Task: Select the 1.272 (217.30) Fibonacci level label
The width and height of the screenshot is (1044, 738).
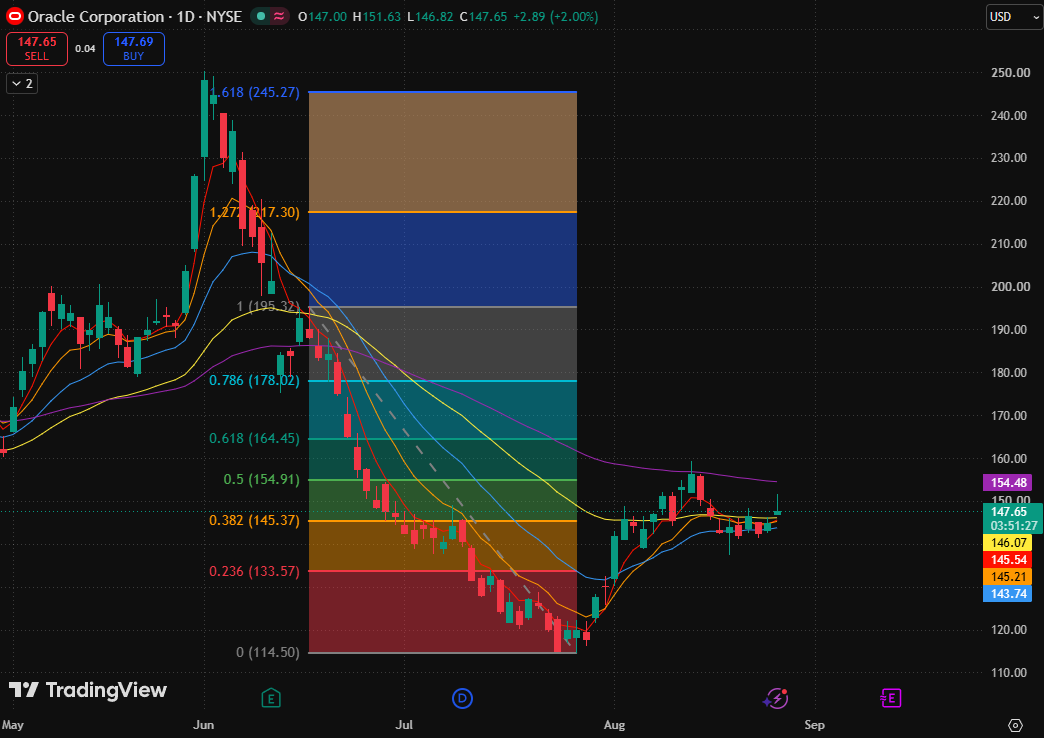Action: [254, 212]
